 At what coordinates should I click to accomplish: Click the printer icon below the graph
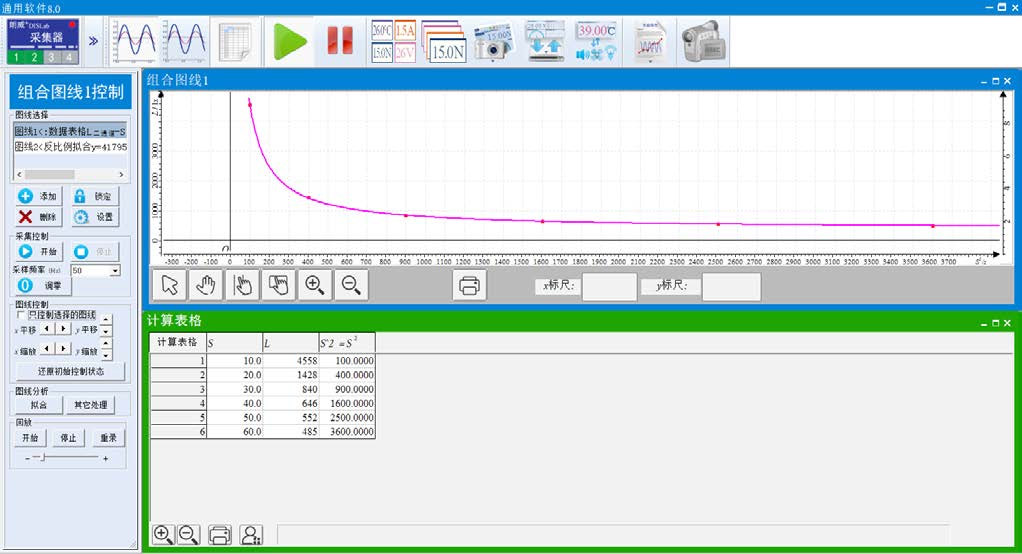click(x=469, y=285)
